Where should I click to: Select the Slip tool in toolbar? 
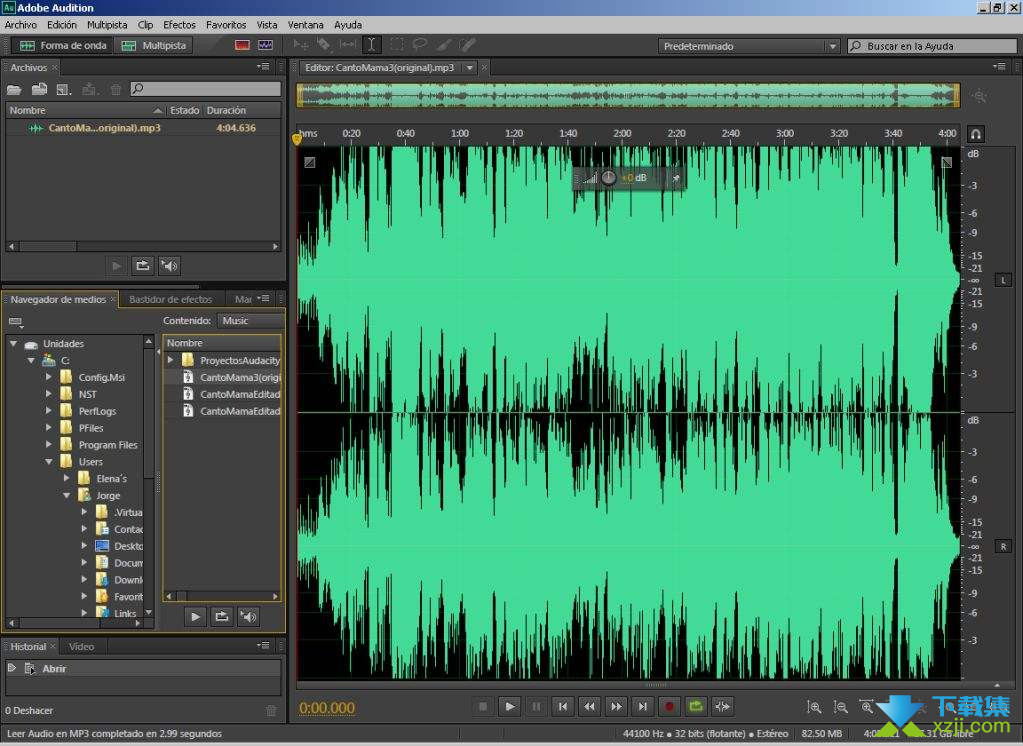(348, 44)
